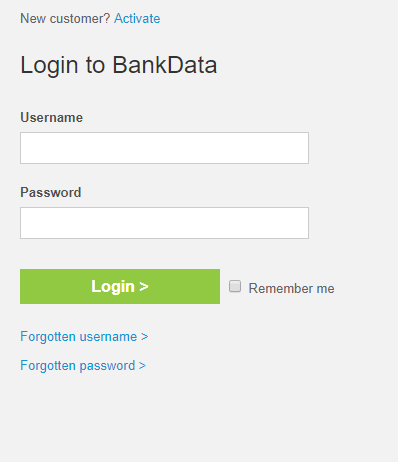This screenshot has width=398, height=462.
Task: Select the Password field label
Action: (x=51, y=192)
